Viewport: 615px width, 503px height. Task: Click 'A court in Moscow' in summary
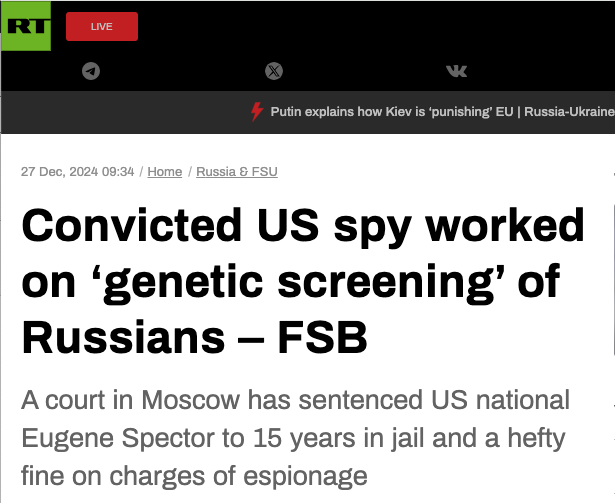(130, 400)
